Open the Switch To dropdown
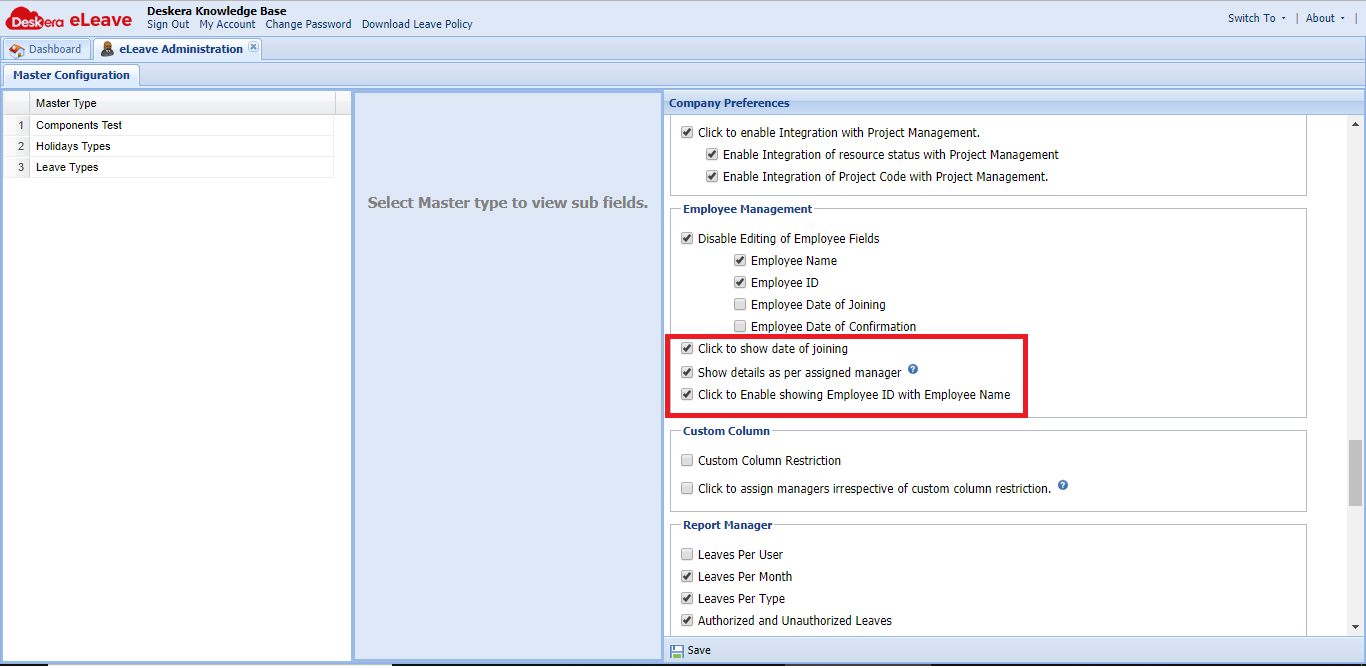Image resolution: width=1366 pixels, height=668 pixels. (1257, 18)
